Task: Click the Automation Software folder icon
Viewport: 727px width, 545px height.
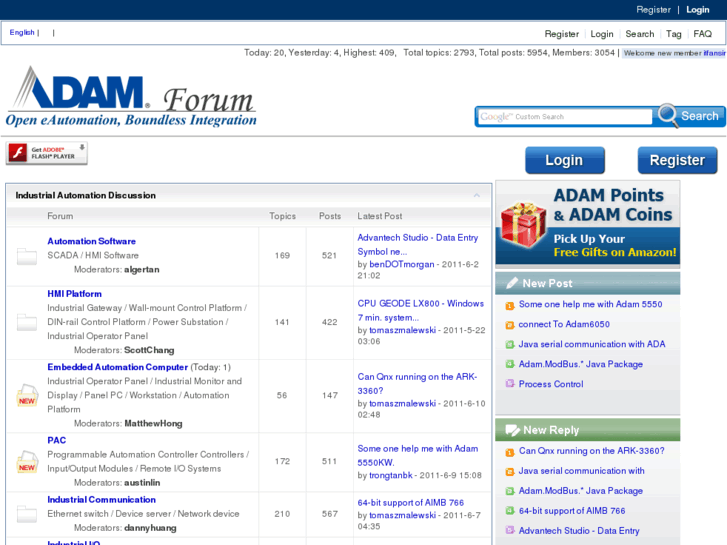Action: [x=27, y=256]
